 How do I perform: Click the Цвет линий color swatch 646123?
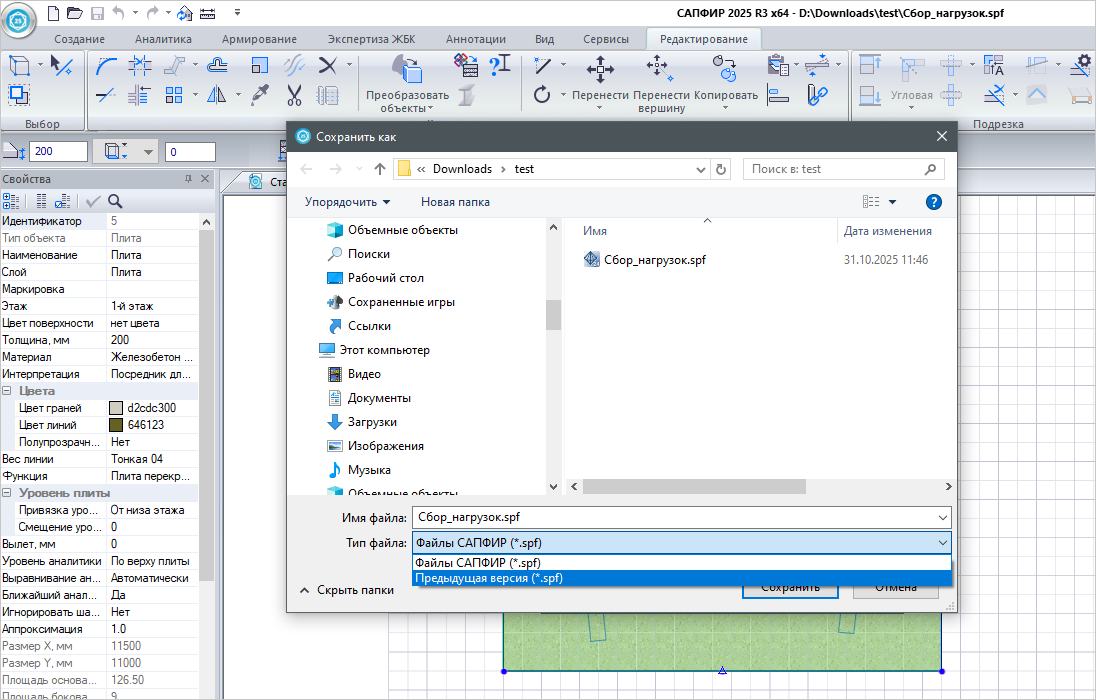[x=116, y=425]
